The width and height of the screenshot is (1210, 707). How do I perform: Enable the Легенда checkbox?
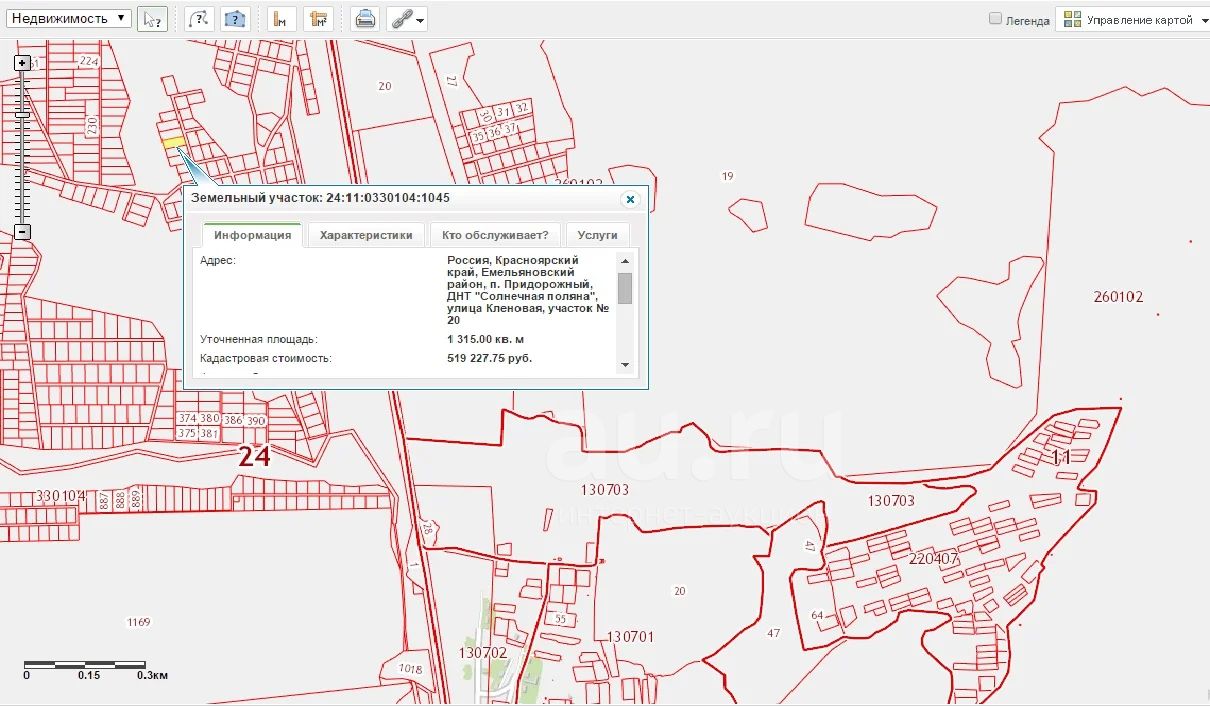point(995,19)
